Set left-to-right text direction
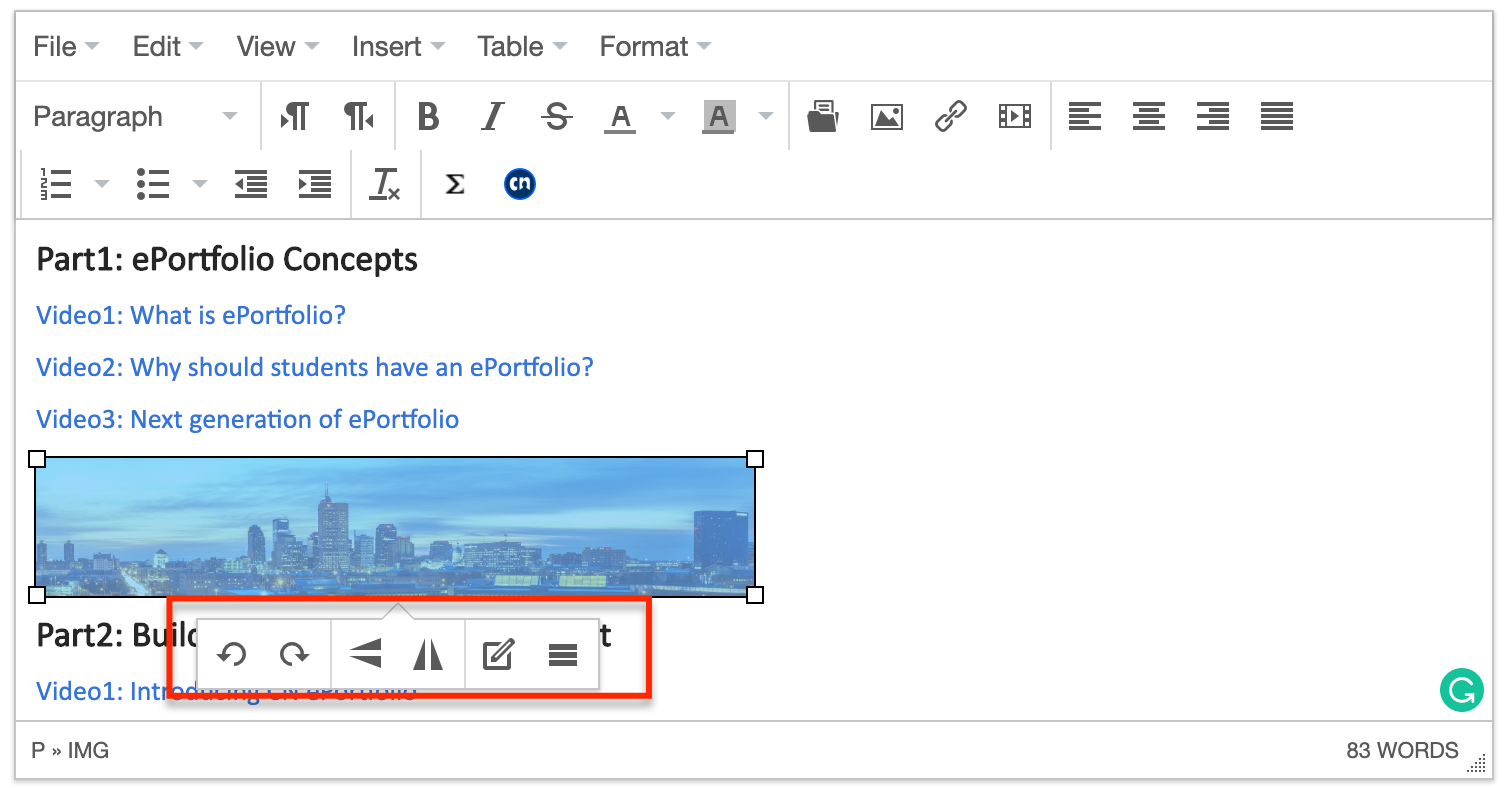The width and height of the screenshot is (1512, 788). [294, 117]
